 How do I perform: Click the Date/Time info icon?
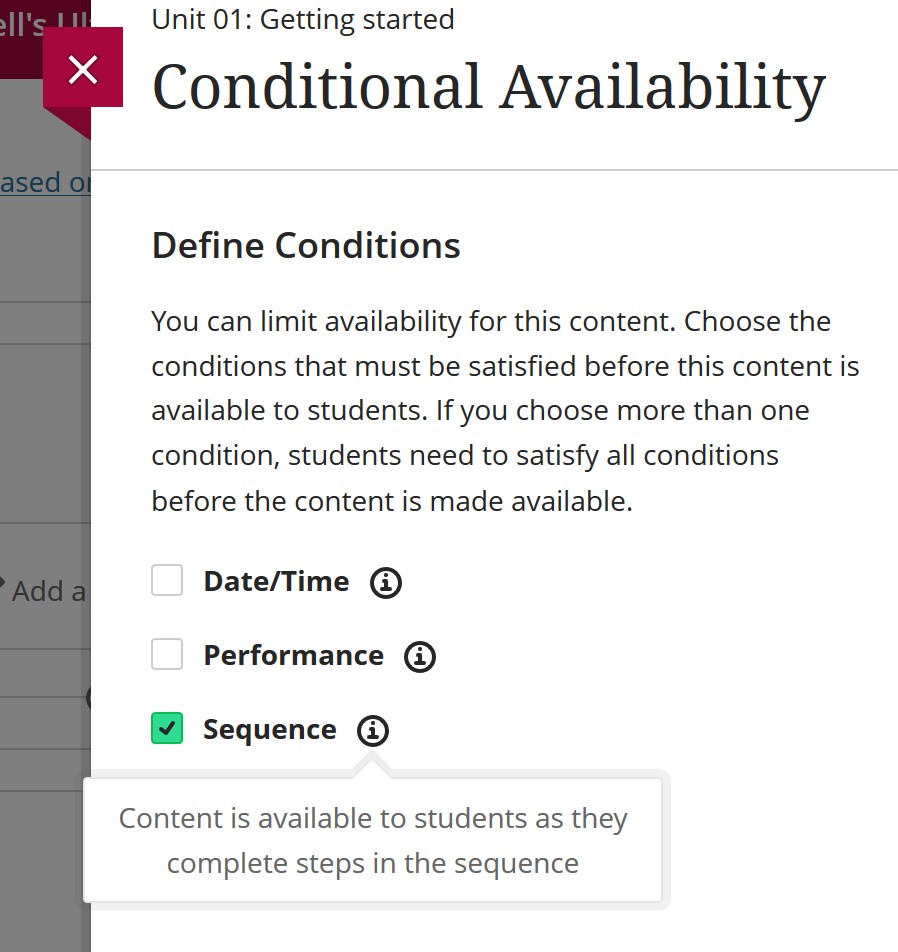tap(386, 582)
